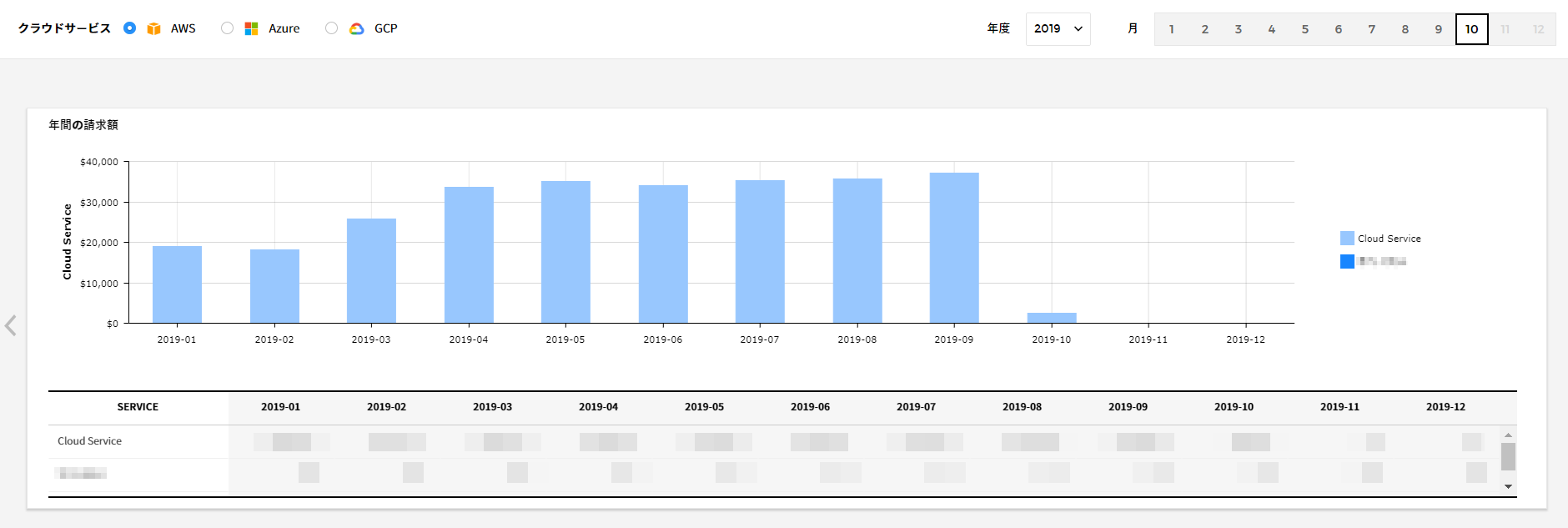
Task: Click the Cloud Service row label
Action: pyautogui.click(x=89, y=441)
